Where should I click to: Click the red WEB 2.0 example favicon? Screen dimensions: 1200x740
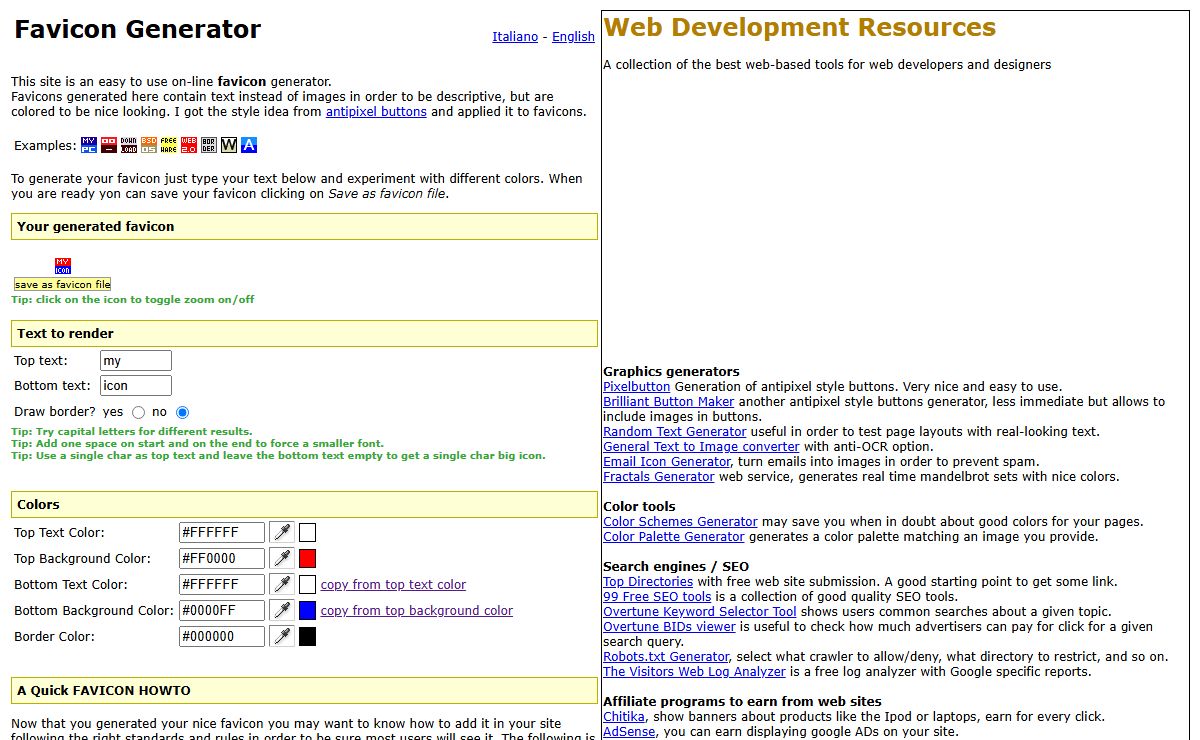pos(189,145)
